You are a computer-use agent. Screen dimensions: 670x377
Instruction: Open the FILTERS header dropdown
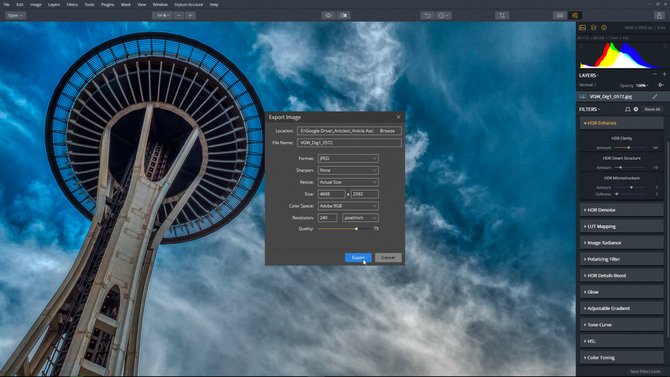click(x=589, y=109)
